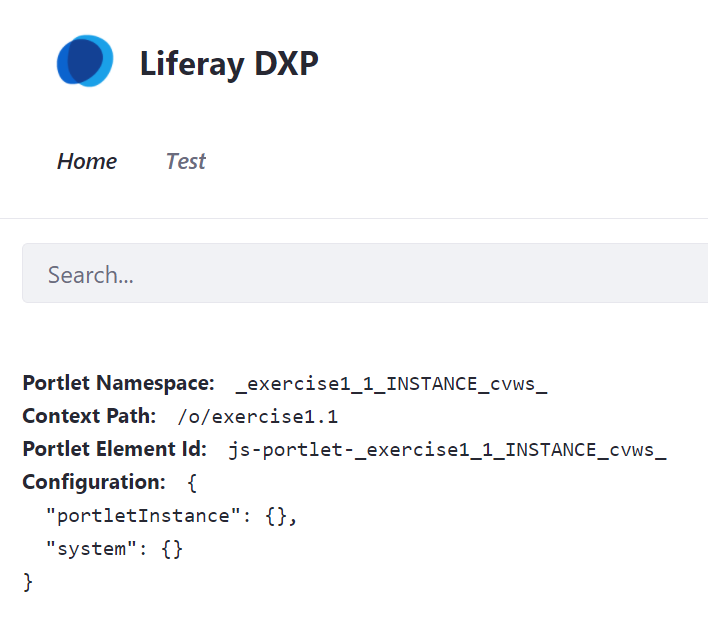Viewport: 708px width, 621px height.
Task: Click the _exercise1_1_INSTANCE_cvws_ namespace value
Action: (x=391, y=384)
